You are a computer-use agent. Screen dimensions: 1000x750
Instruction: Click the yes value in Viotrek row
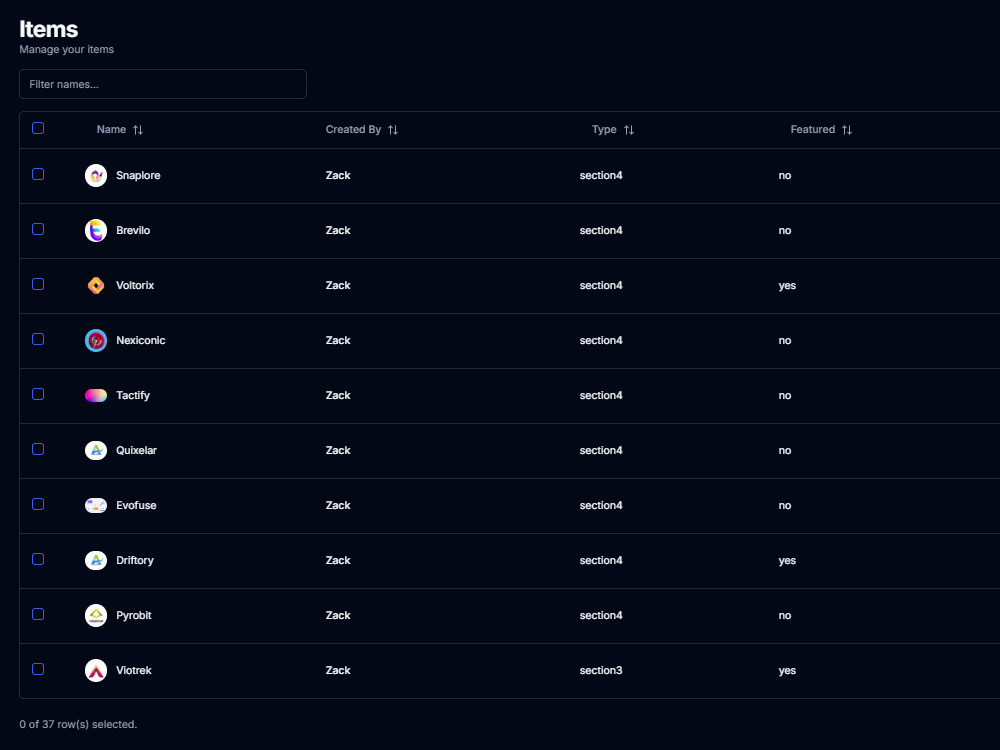coord(787,671)
